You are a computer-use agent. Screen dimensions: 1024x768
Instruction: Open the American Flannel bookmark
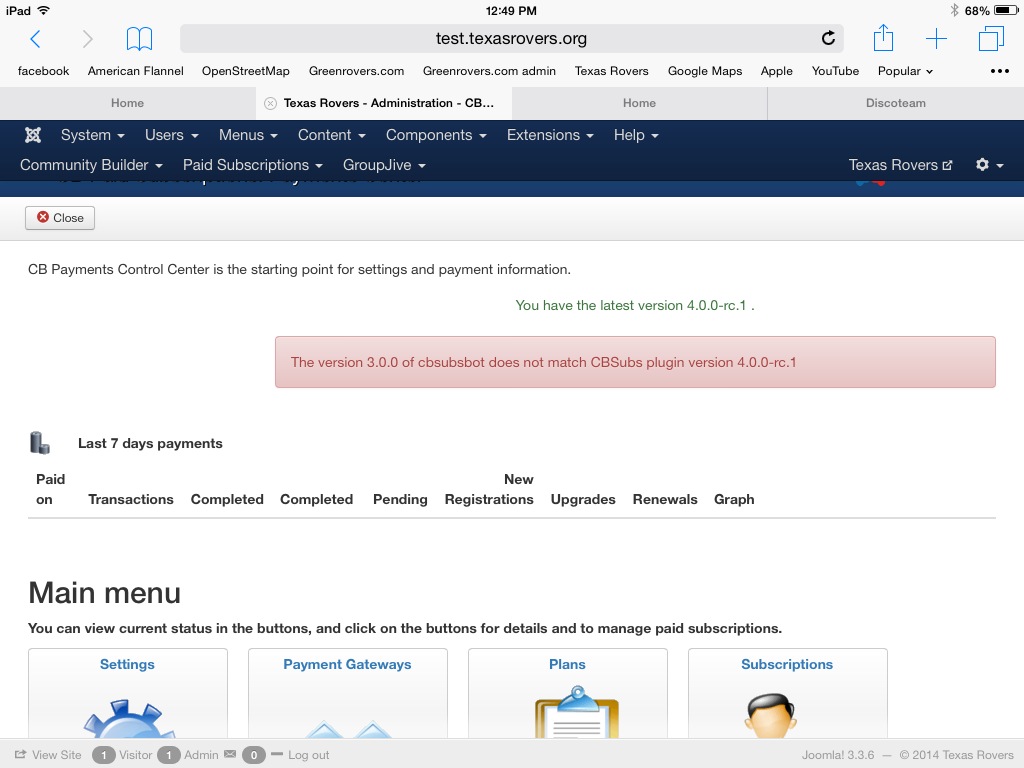pos(136,71)
